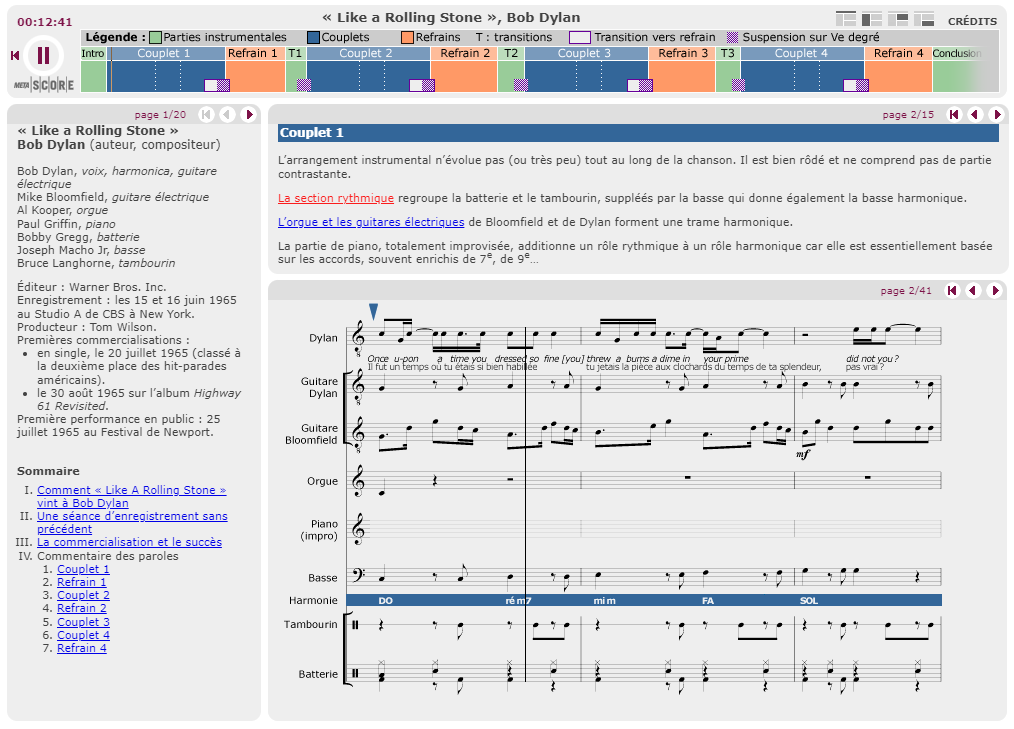Open Couplet 1 commentary in Sommaire
Image resolution: width=1014 pixels, height=729 pixels.
[83, 569]
